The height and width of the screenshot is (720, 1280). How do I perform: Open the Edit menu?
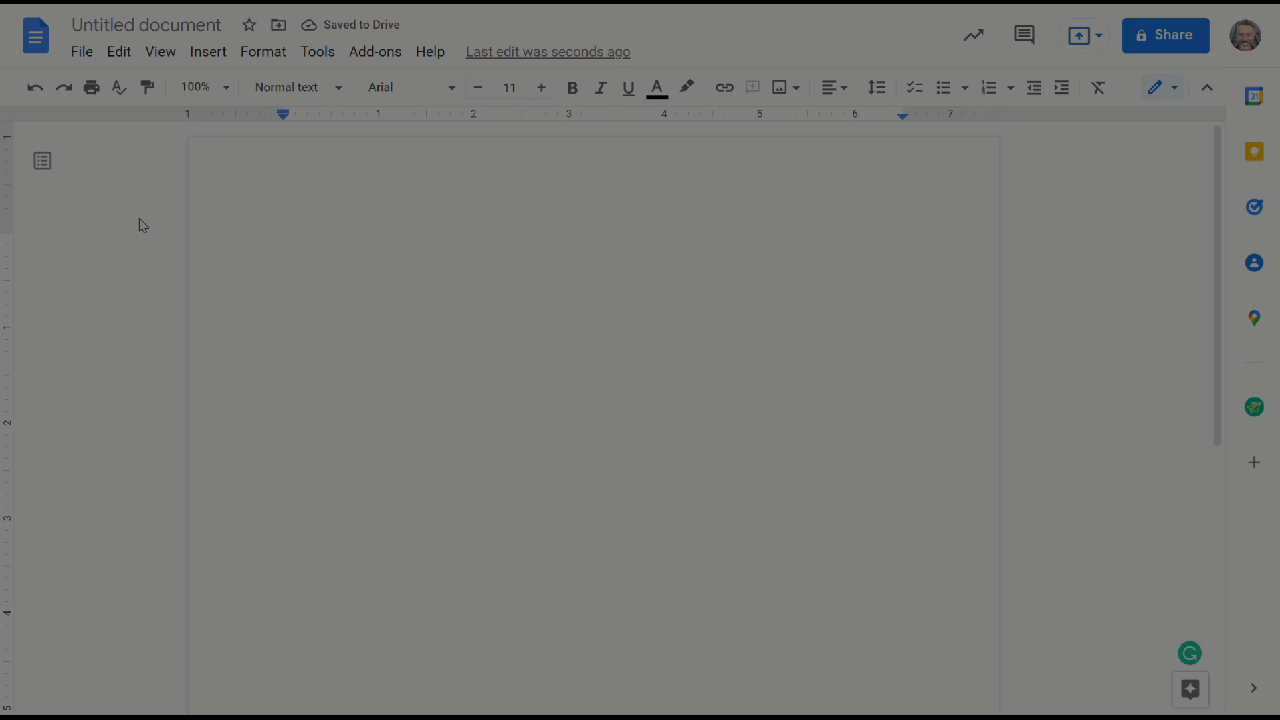(x=119, y=52)
